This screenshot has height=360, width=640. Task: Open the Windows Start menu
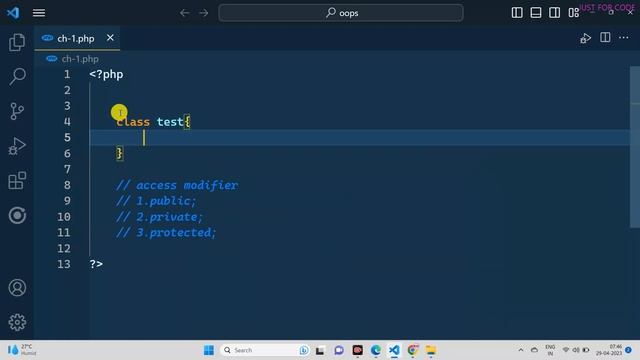coord(209,350)
